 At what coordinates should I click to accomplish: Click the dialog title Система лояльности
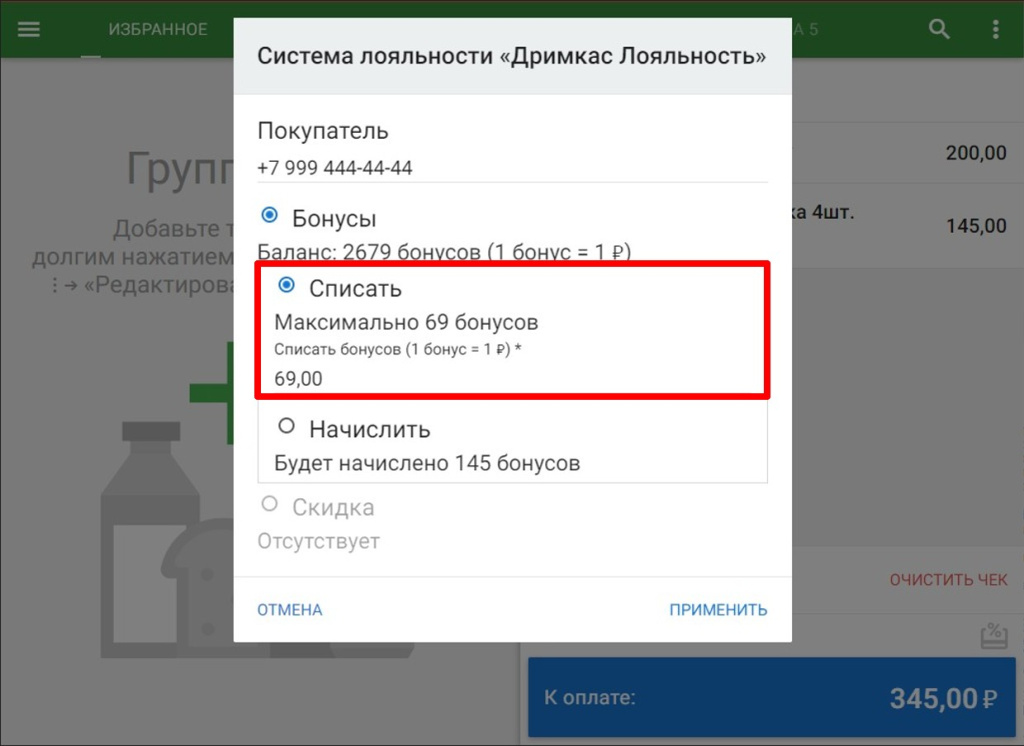[x=511, y=56]
